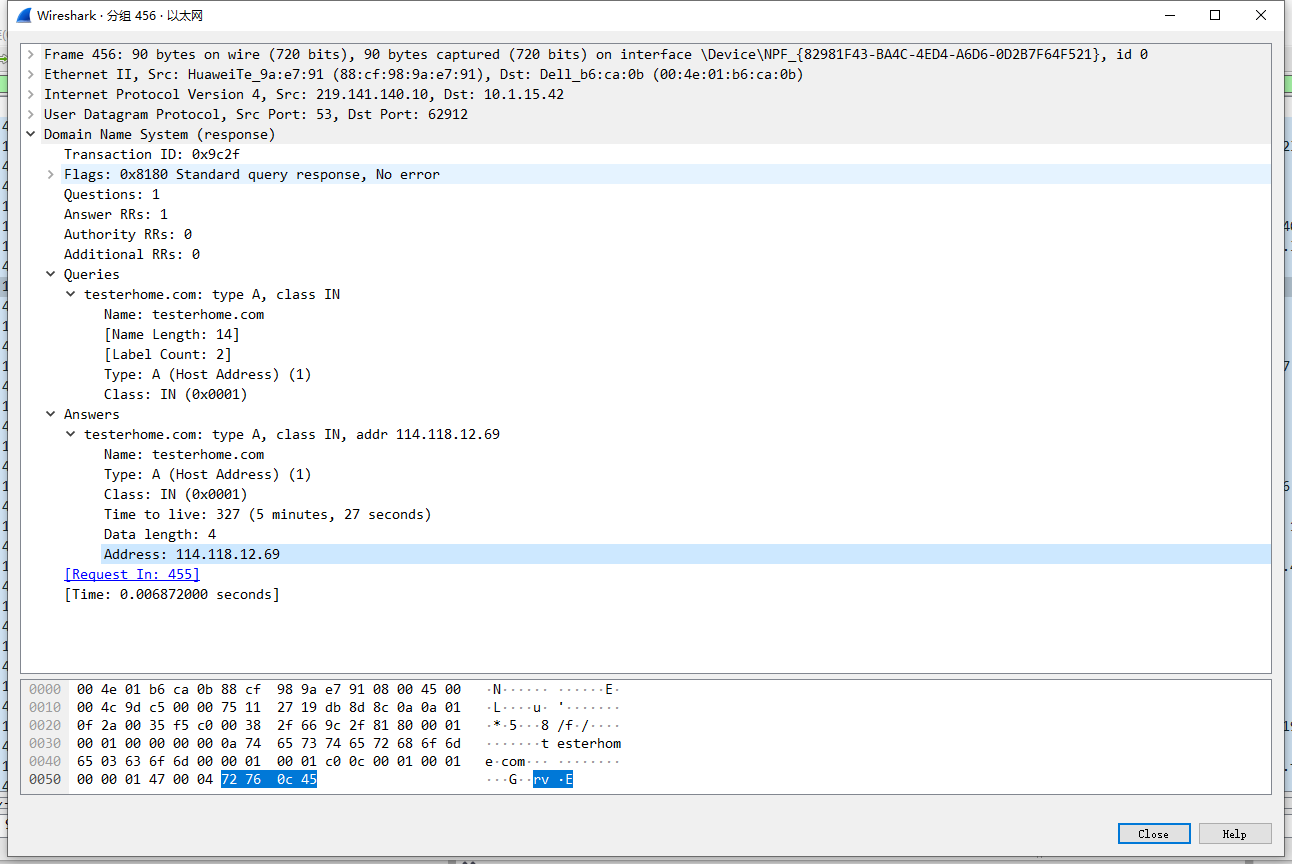Screen dimensions: 1292x864
Task: Expand the Internet Protocol Version 4 section
Action: pyautogui.click(x=31, y=94)
